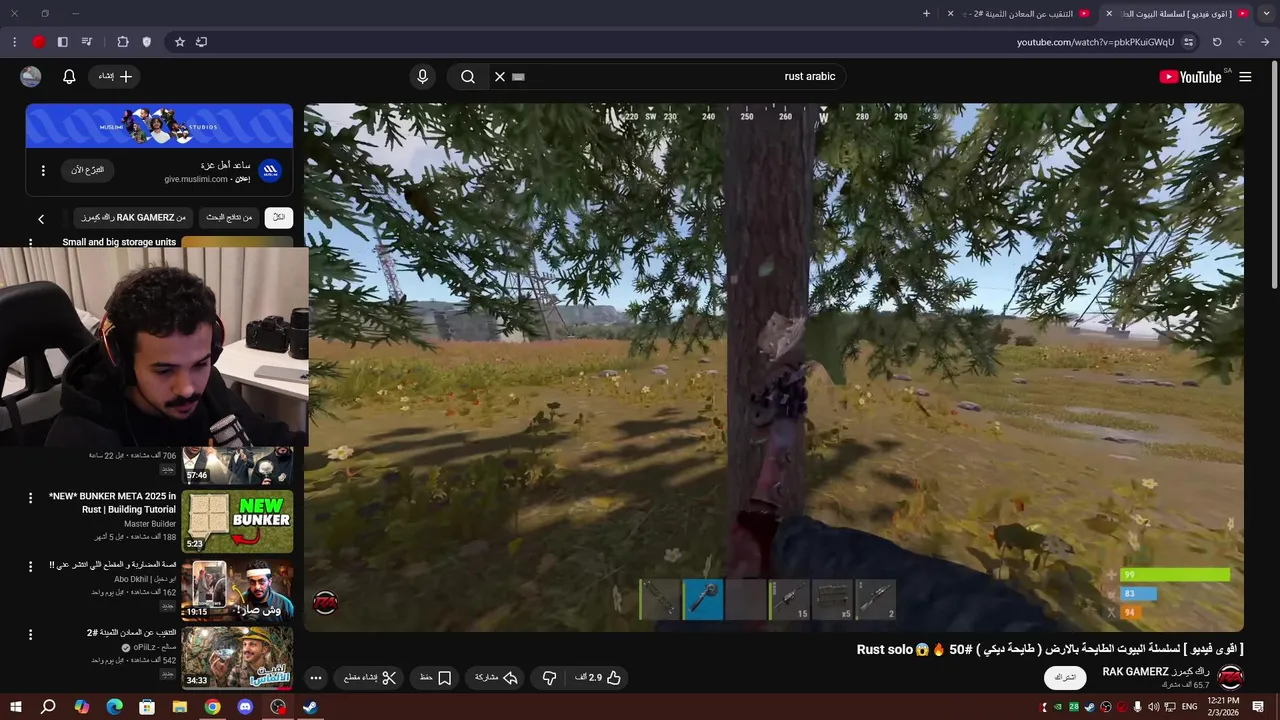Viewport: 1280px width, 720px height.
Task: Open the ad options three-dot menu
Action: (x=43, y=170)
